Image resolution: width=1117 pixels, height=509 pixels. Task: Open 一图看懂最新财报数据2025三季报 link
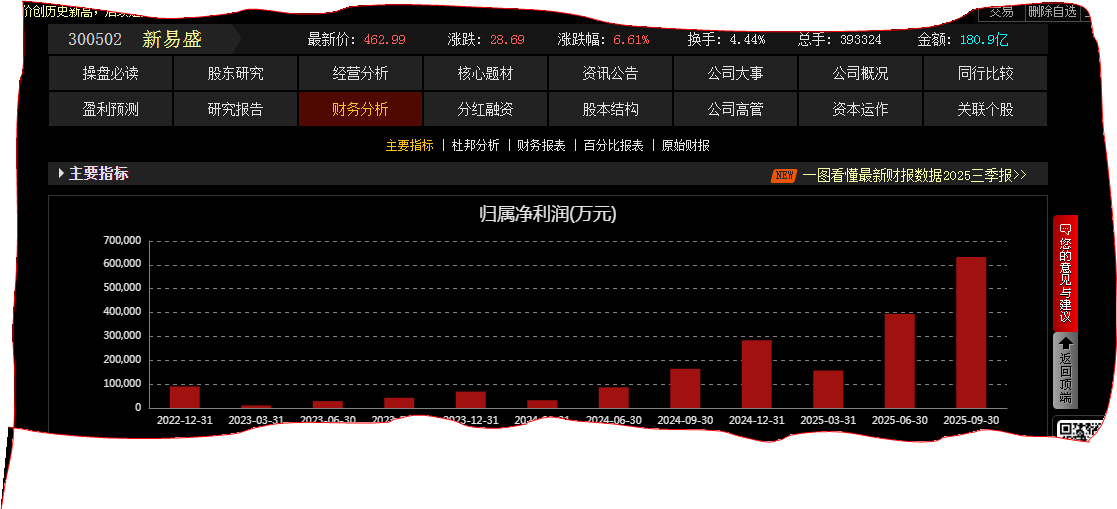pyautogui.click(x=915, y=175)
